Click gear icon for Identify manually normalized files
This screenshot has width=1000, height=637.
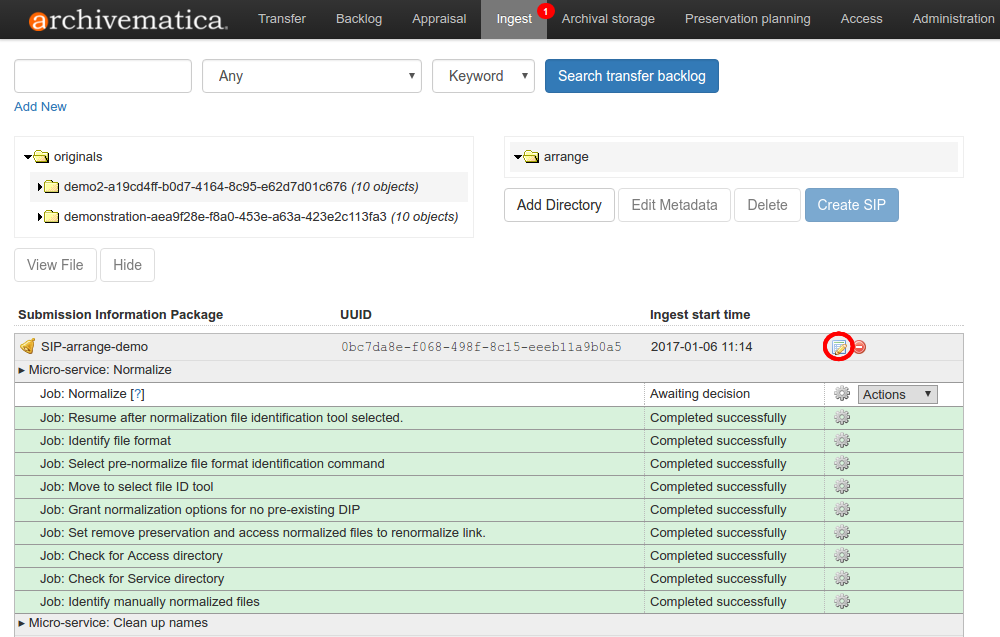point(842,602)
